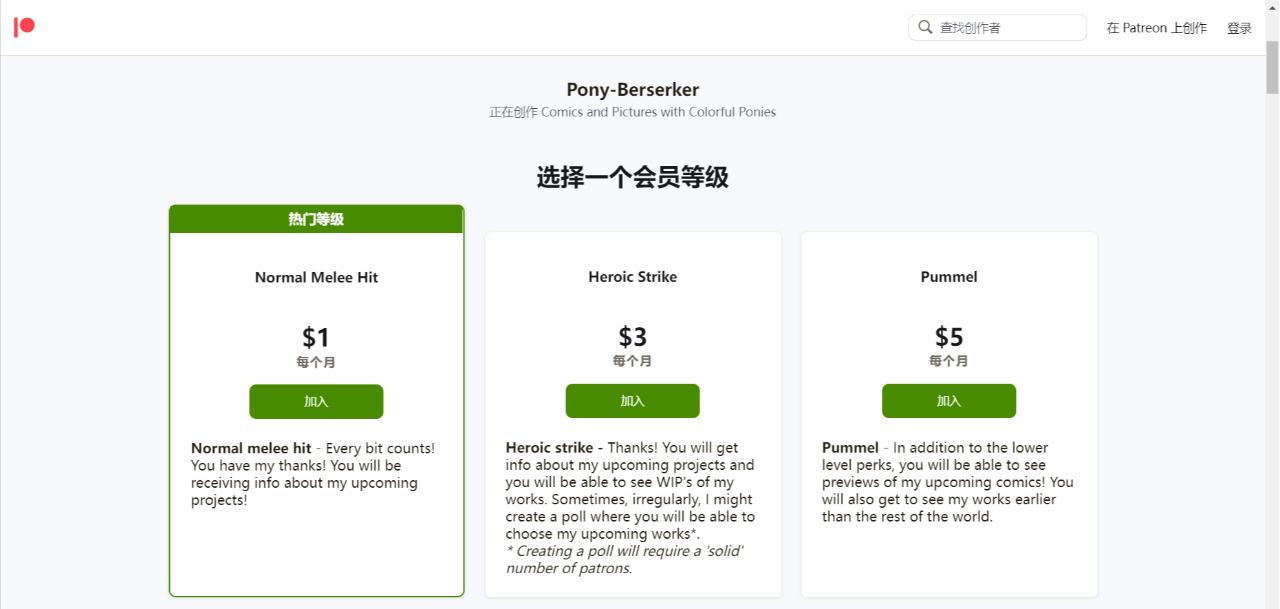Join the $5 Pummel tier
Image resolution: width=1280 pixels, height=609 pixels.
coord(948,401)
